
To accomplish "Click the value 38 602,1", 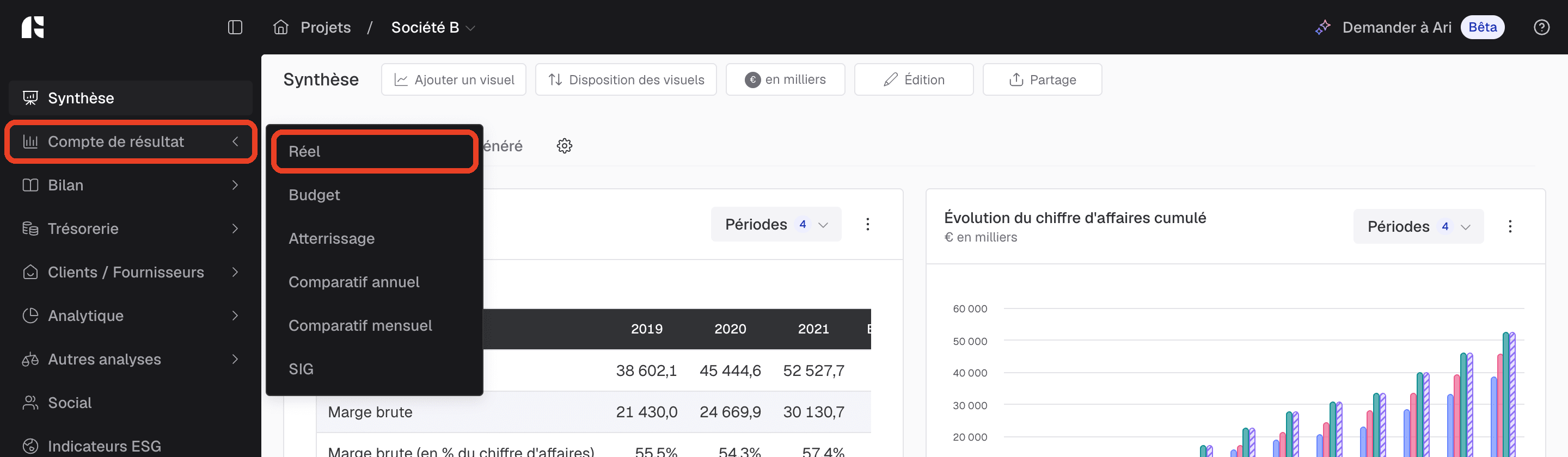I will click(x=646, y=370).
